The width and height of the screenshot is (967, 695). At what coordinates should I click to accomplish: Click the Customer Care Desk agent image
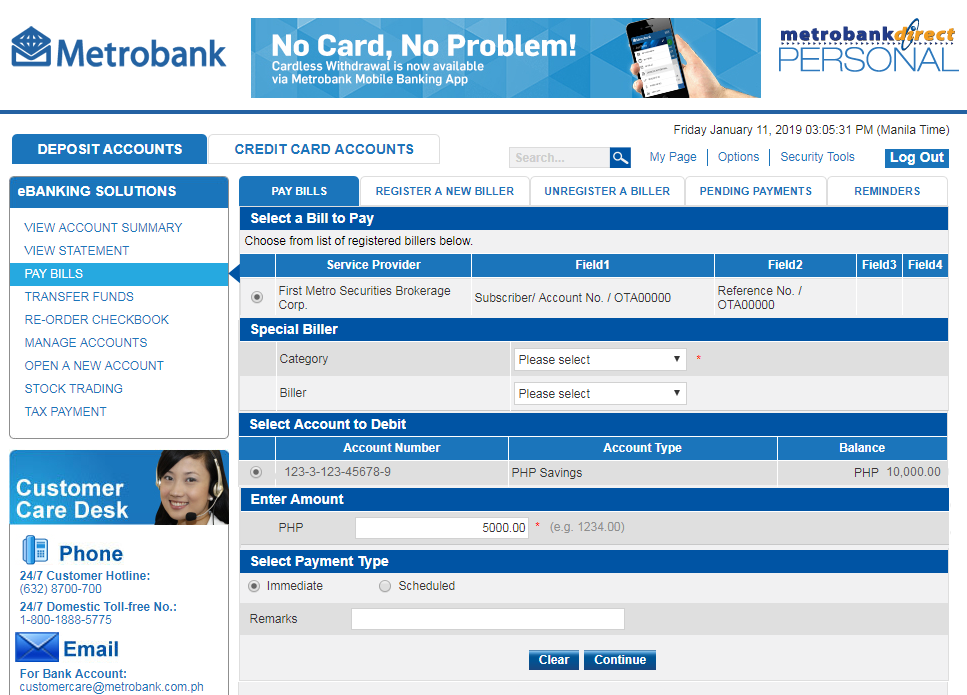click(191, 487)
